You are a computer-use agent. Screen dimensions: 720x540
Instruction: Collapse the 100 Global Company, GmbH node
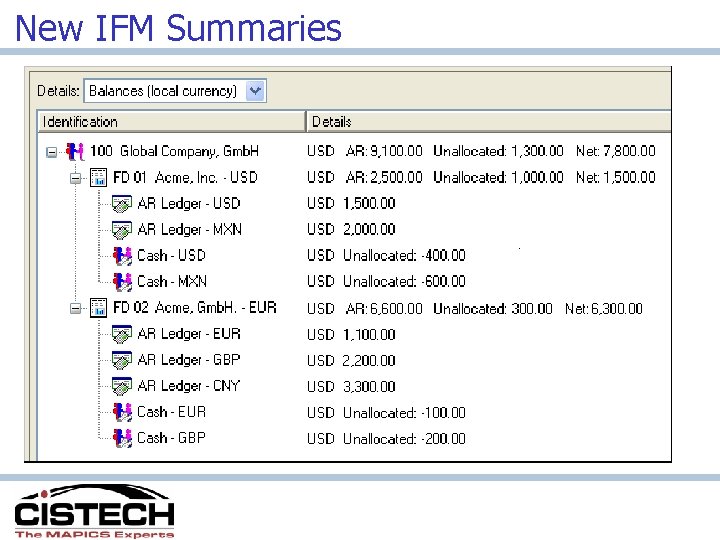(x=52, y=152)
